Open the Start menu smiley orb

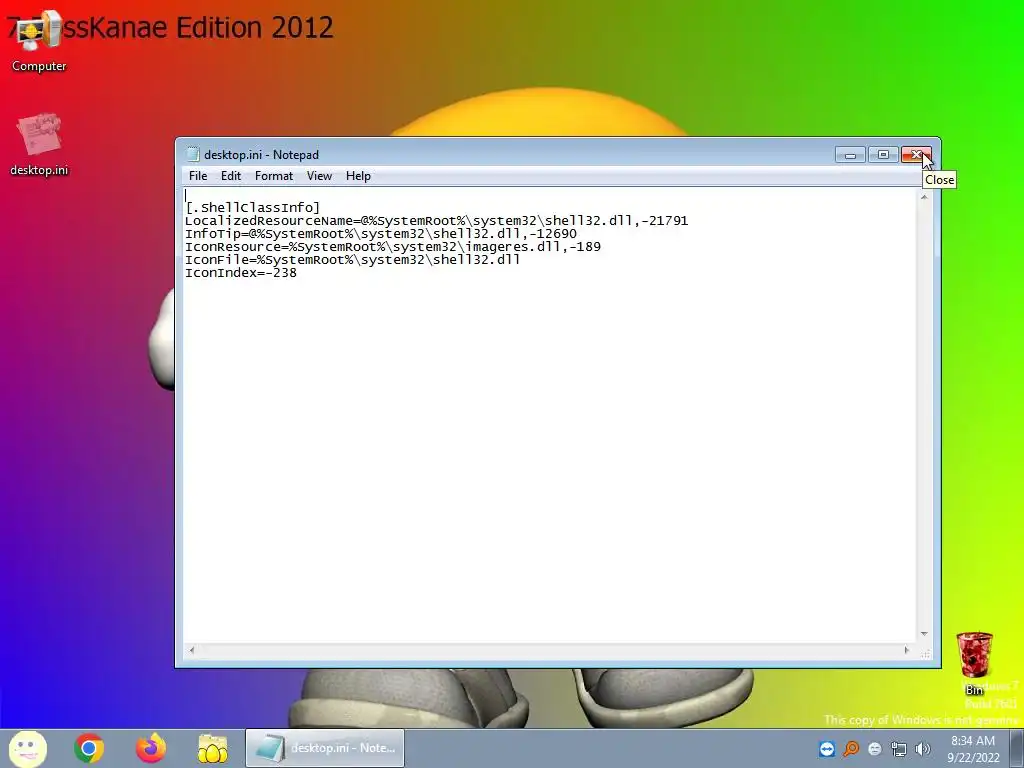click(x=28, y=748)
